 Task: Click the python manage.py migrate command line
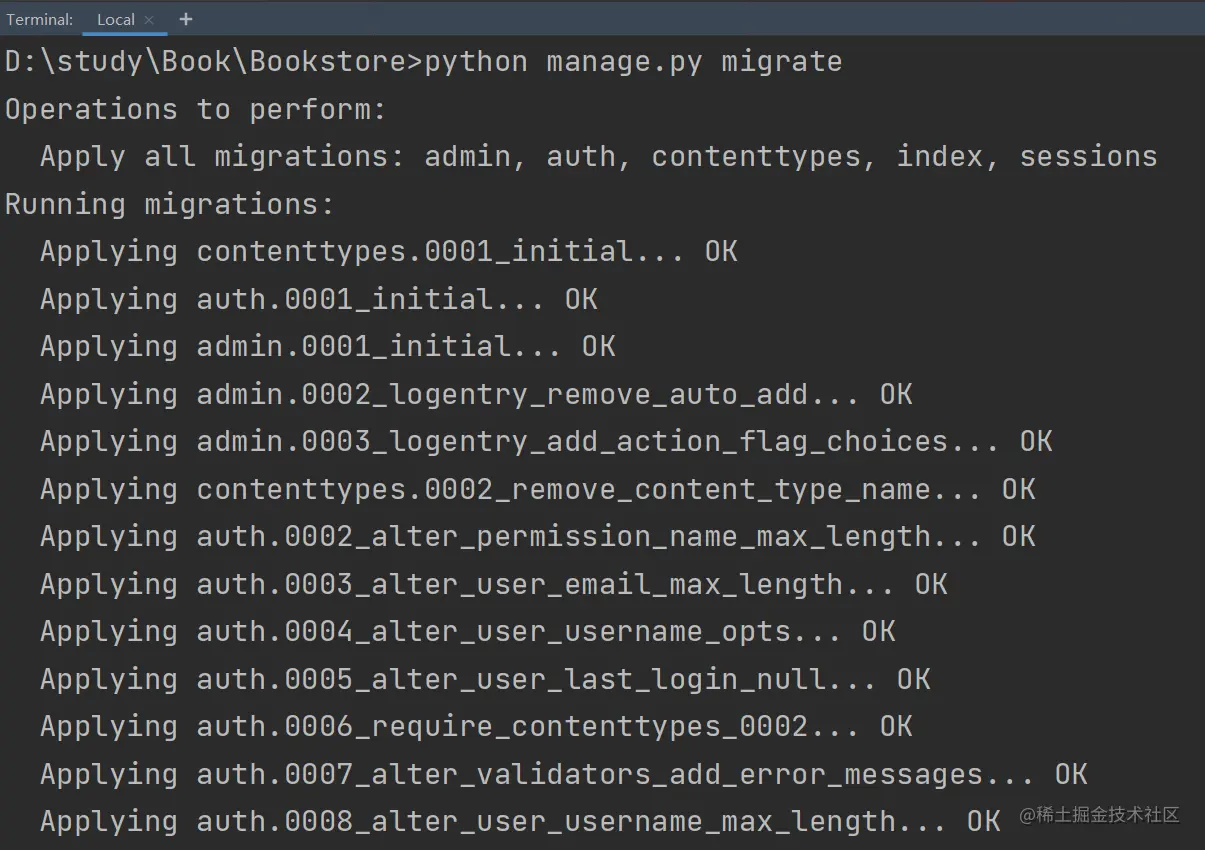pyautogui.click(x=423, y=62)
